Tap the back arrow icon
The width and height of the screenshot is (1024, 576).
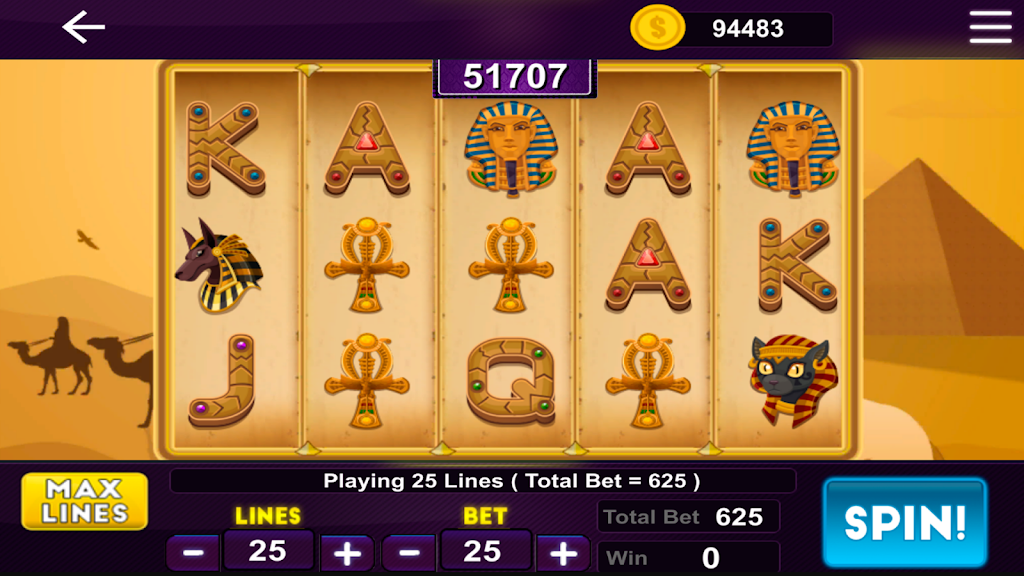84,27
